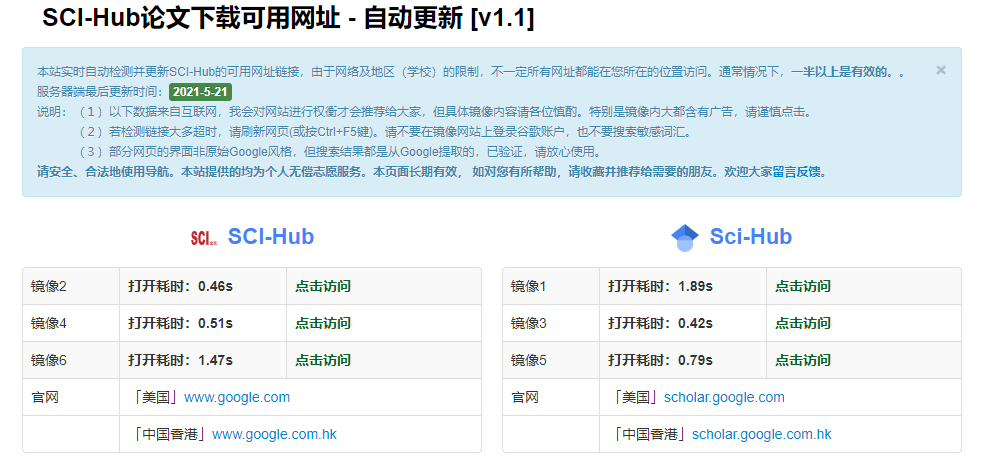
Task: Click the 打开耗时: 0.42s cell
Action: coord(683,323)
